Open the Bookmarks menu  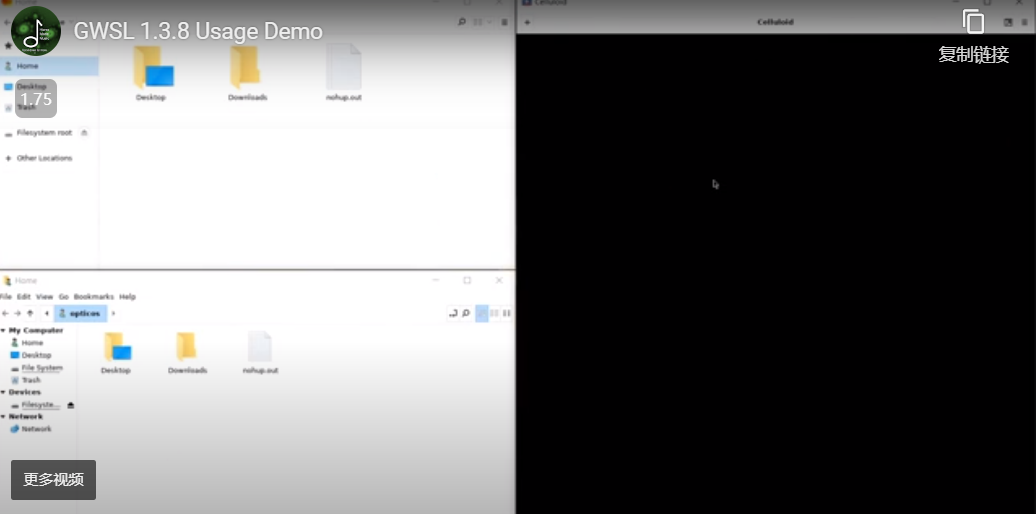coord(94,297)
